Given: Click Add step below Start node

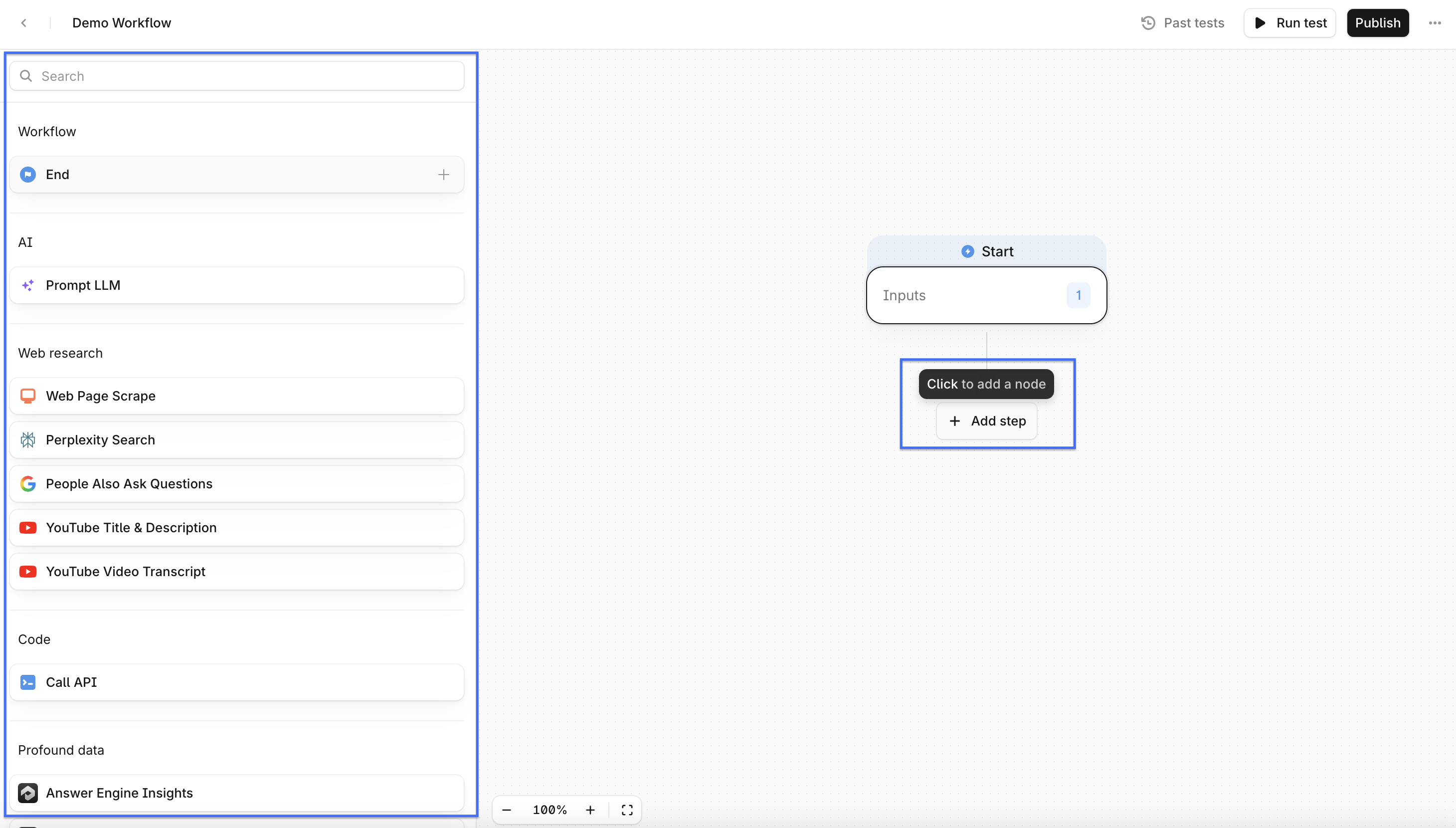Looking at the screenshot, I should coord(987,421).
